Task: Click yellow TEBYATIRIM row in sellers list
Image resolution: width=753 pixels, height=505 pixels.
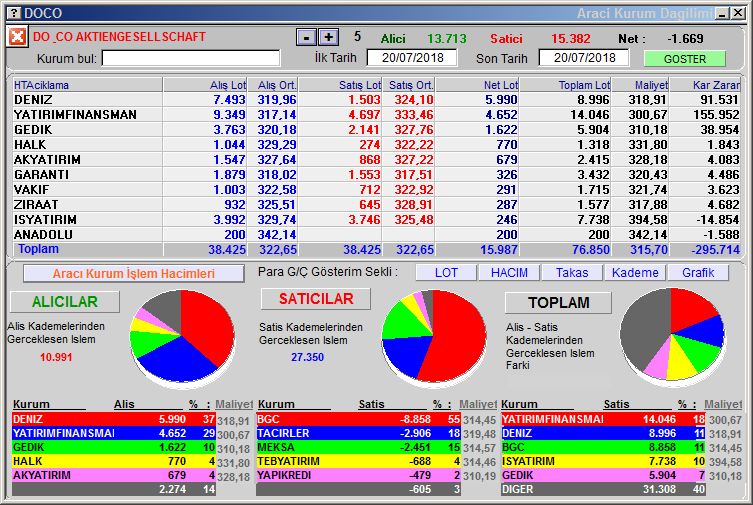Action: [x=358, y=461]
